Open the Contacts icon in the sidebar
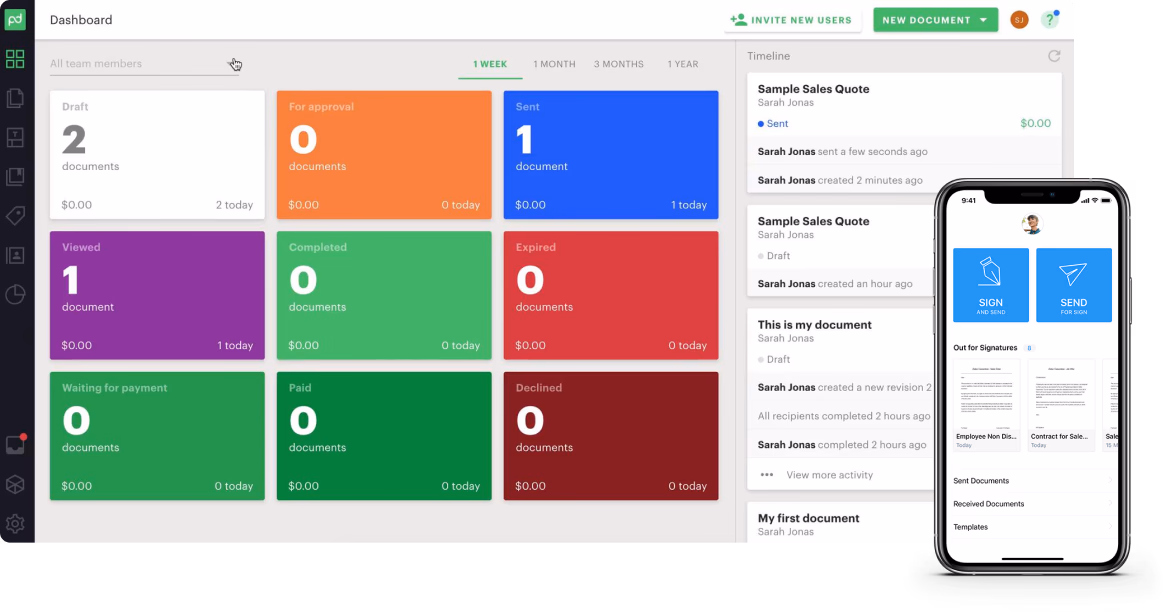The width and height of the screenshot is (1168, 612). [x=15, y=255]
